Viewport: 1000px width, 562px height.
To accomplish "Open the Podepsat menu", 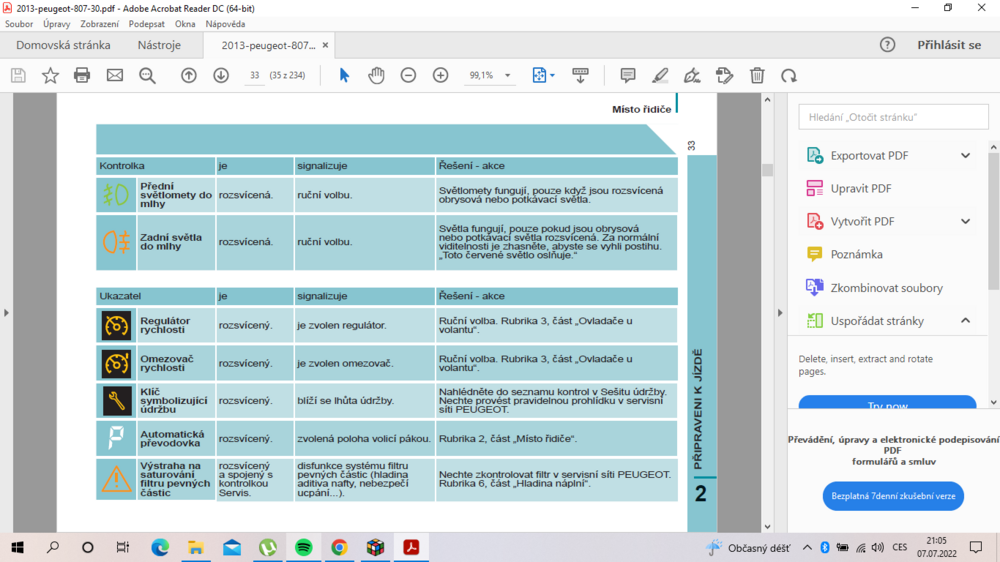I will point(147,24).
